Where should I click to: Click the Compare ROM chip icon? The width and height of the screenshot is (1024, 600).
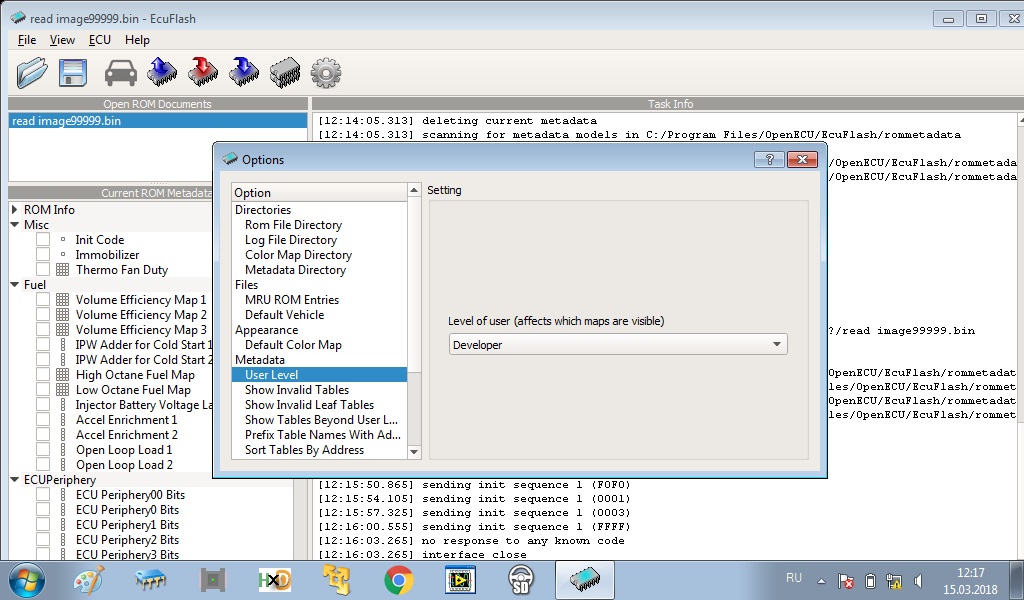tap(285, 72)
